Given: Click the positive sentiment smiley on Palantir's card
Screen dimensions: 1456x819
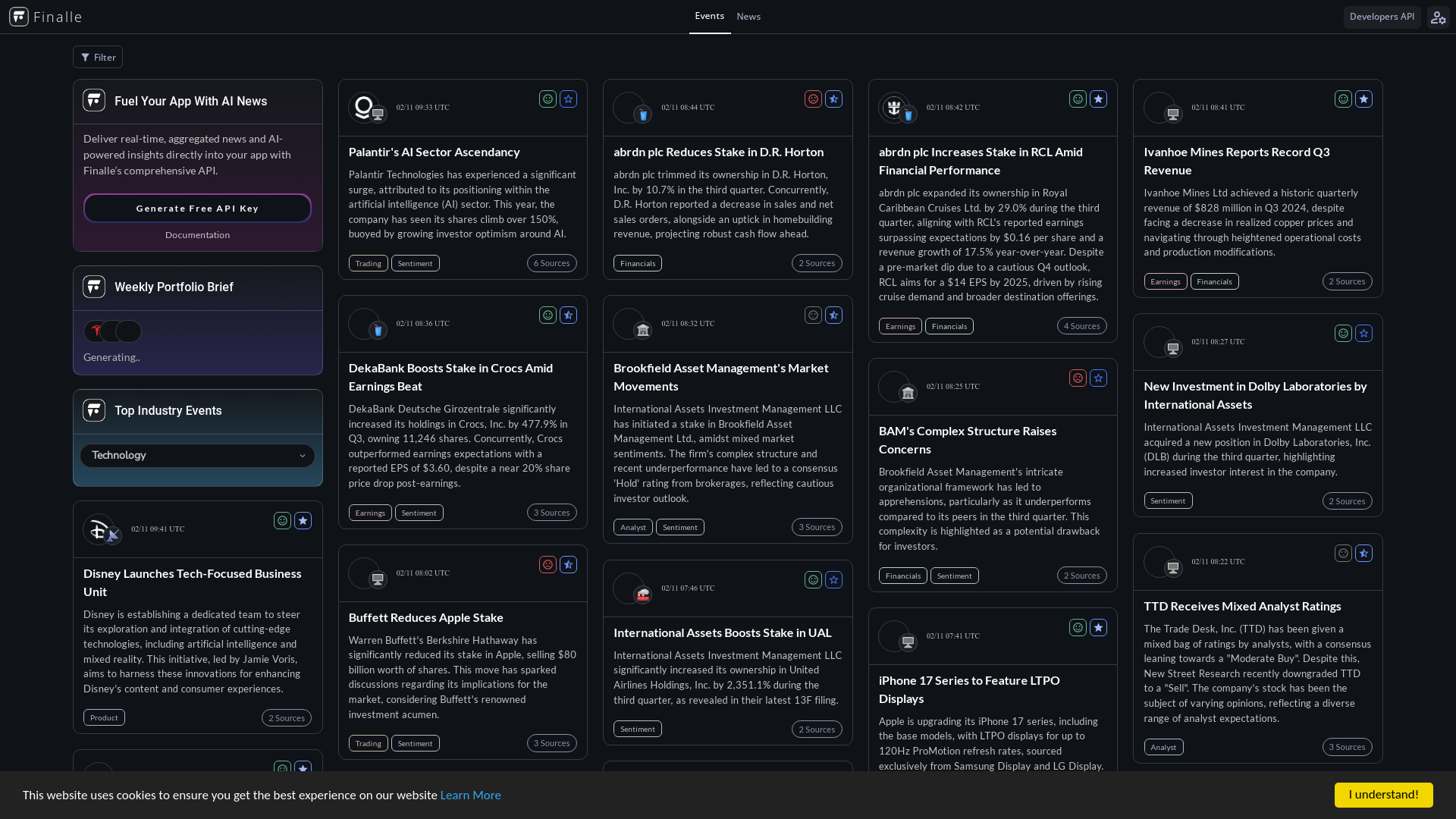Looking at the screenshot, I should click(x=548, y=99).
